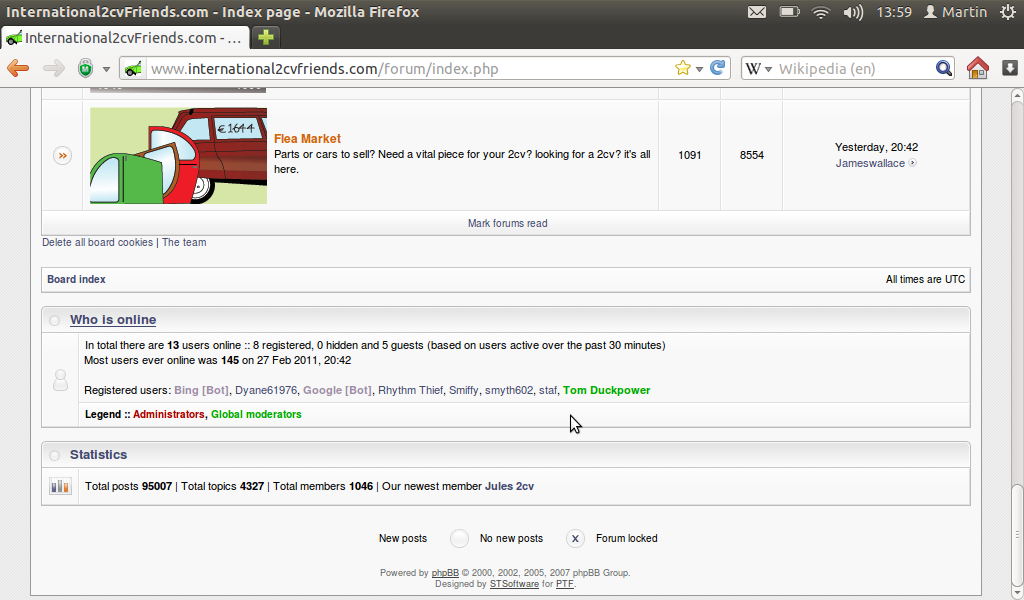The width and height of the screenshot is (1024, 600).
Task: Click the bullet icon beside Statistics
Action: pos(54,456)
